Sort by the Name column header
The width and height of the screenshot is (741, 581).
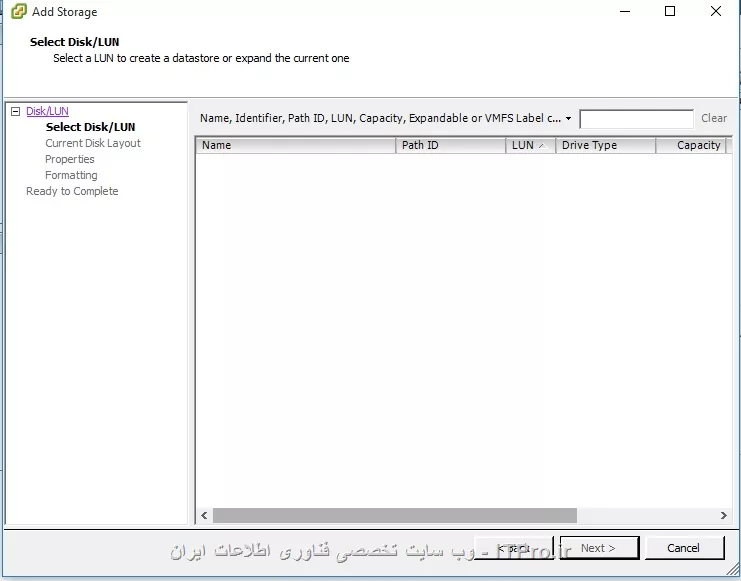pyautogui.click(x=295, y=146)
